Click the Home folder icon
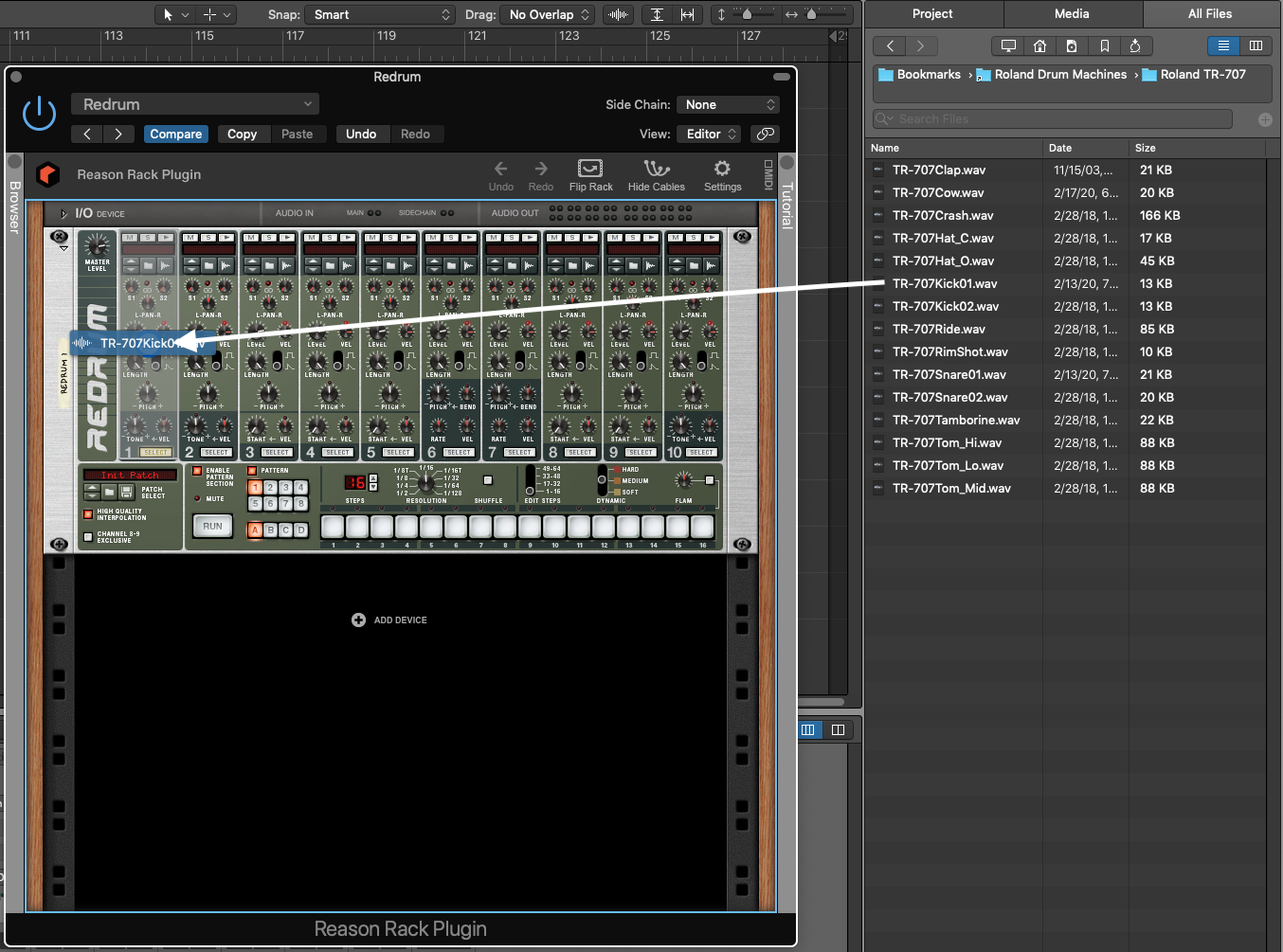This screenshot has height=952, width=1283. 1039,45
